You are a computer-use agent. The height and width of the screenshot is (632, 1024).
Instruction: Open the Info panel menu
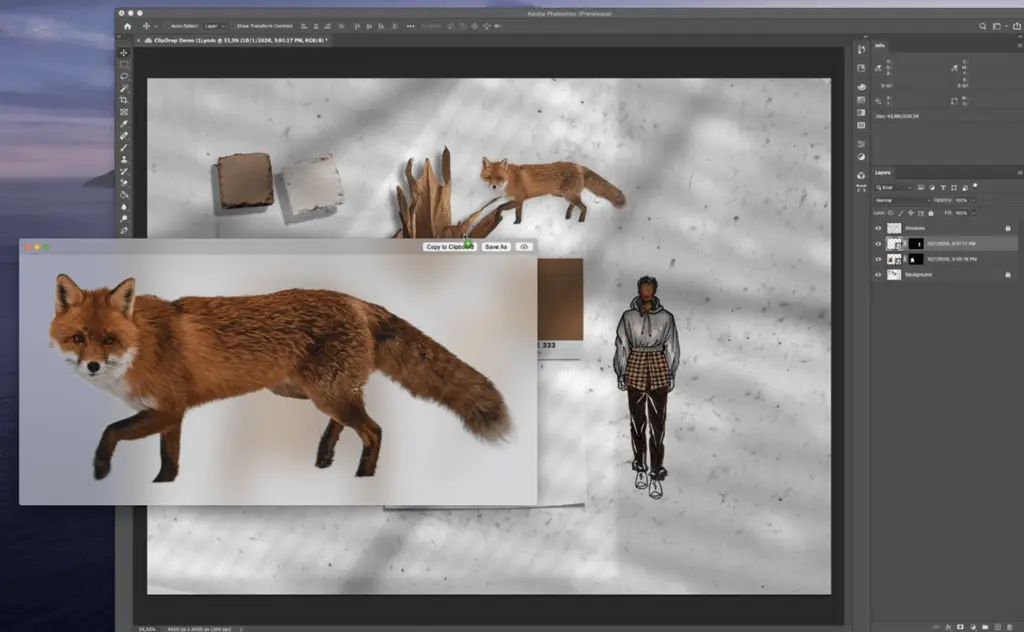coord(1019,46)
